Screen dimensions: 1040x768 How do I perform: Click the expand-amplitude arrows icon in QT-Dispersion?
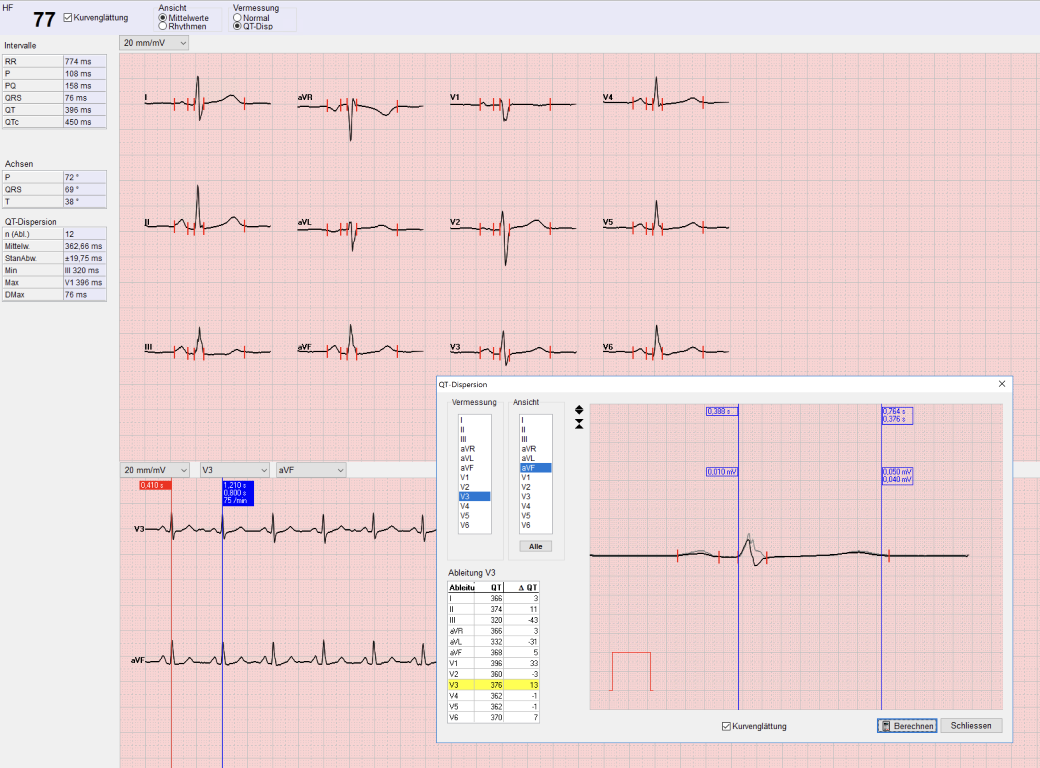pos(579,409)
